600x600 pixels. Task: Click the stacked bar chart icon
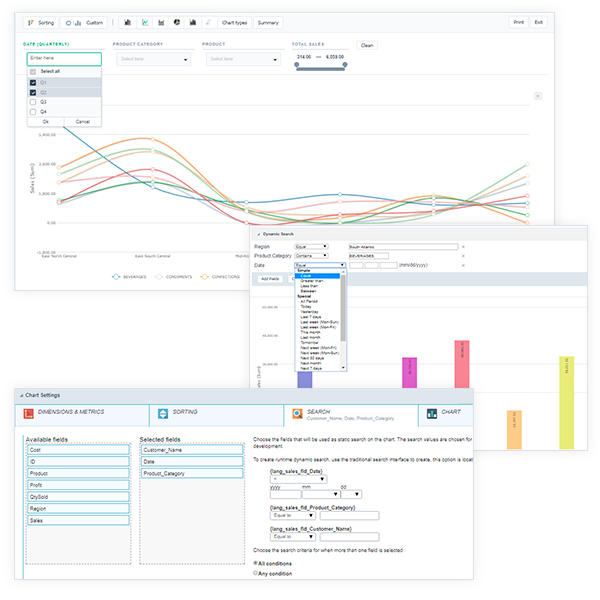click(193, 21)
